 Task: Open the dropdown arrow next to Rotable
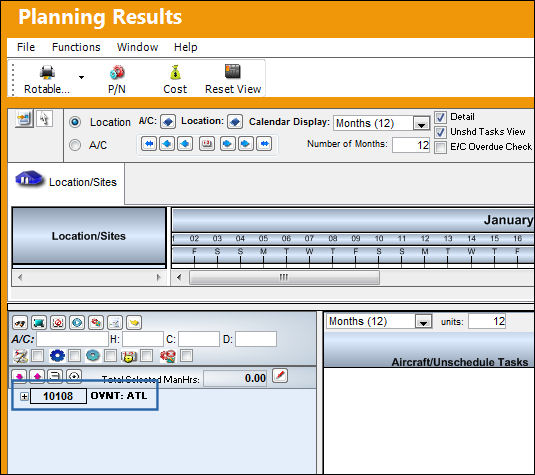pos(81,77)
